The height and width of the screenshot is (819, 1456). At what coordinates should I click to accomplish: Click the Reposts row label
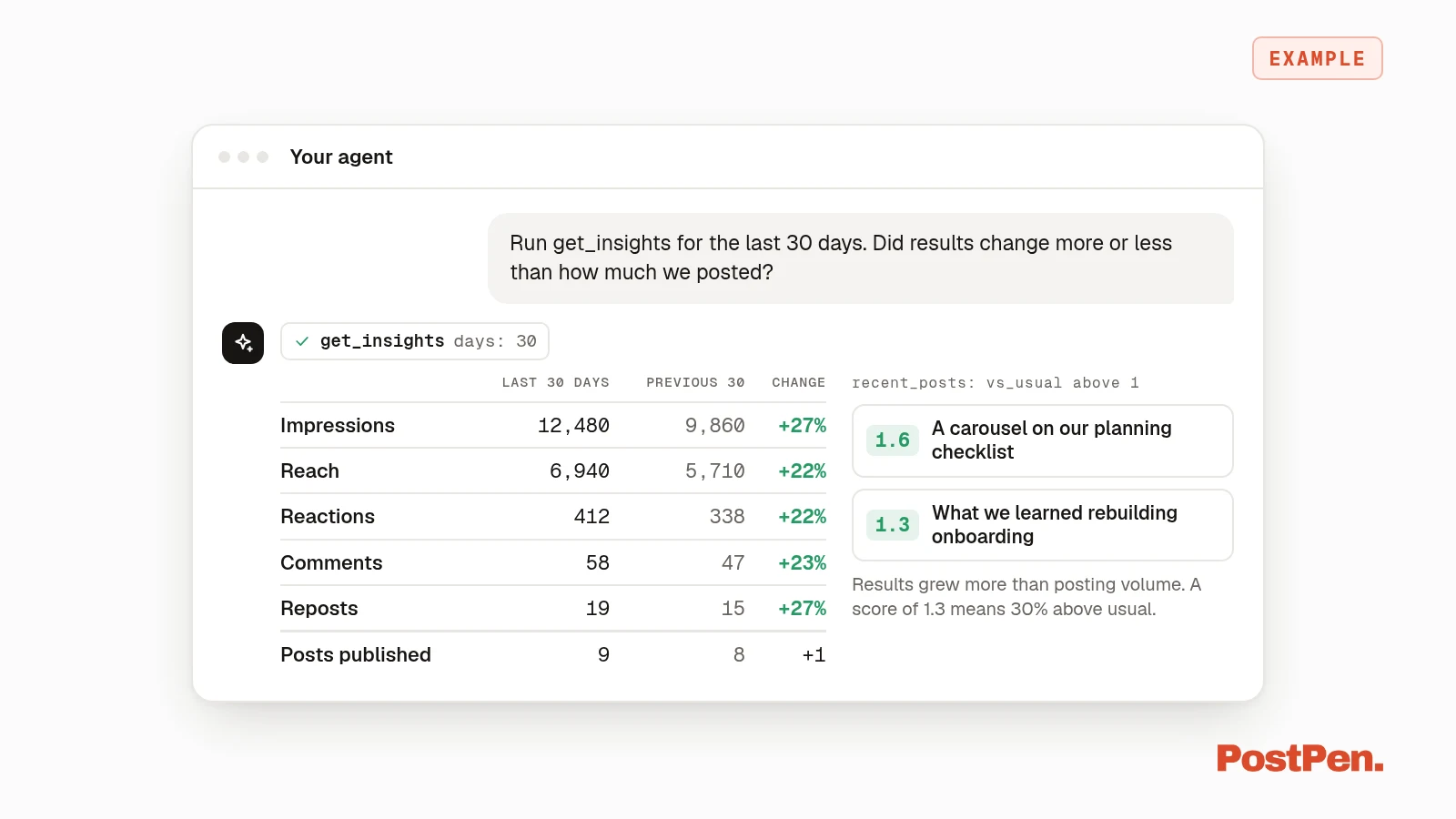(319, 609)
